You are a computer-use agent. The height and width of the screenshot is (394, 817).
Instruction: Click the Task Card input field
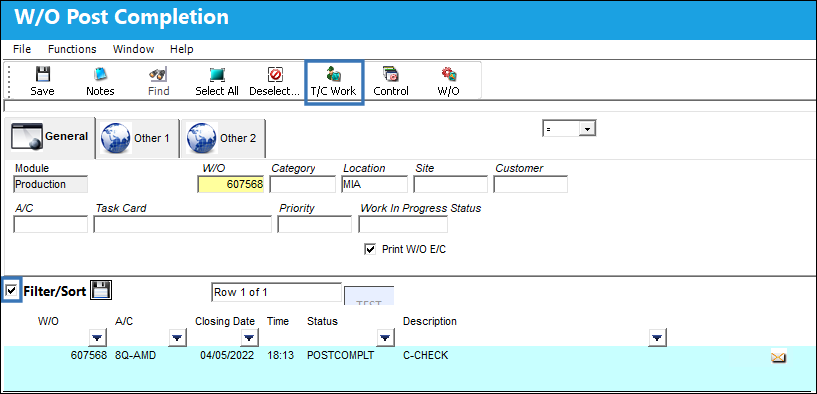(x=182, y=224)
